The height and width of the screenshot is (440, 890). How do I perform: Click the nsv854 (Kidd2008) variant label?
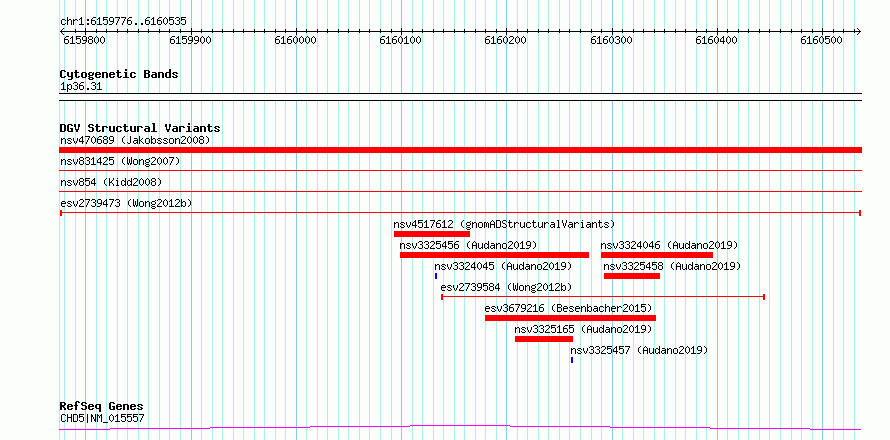111,182
